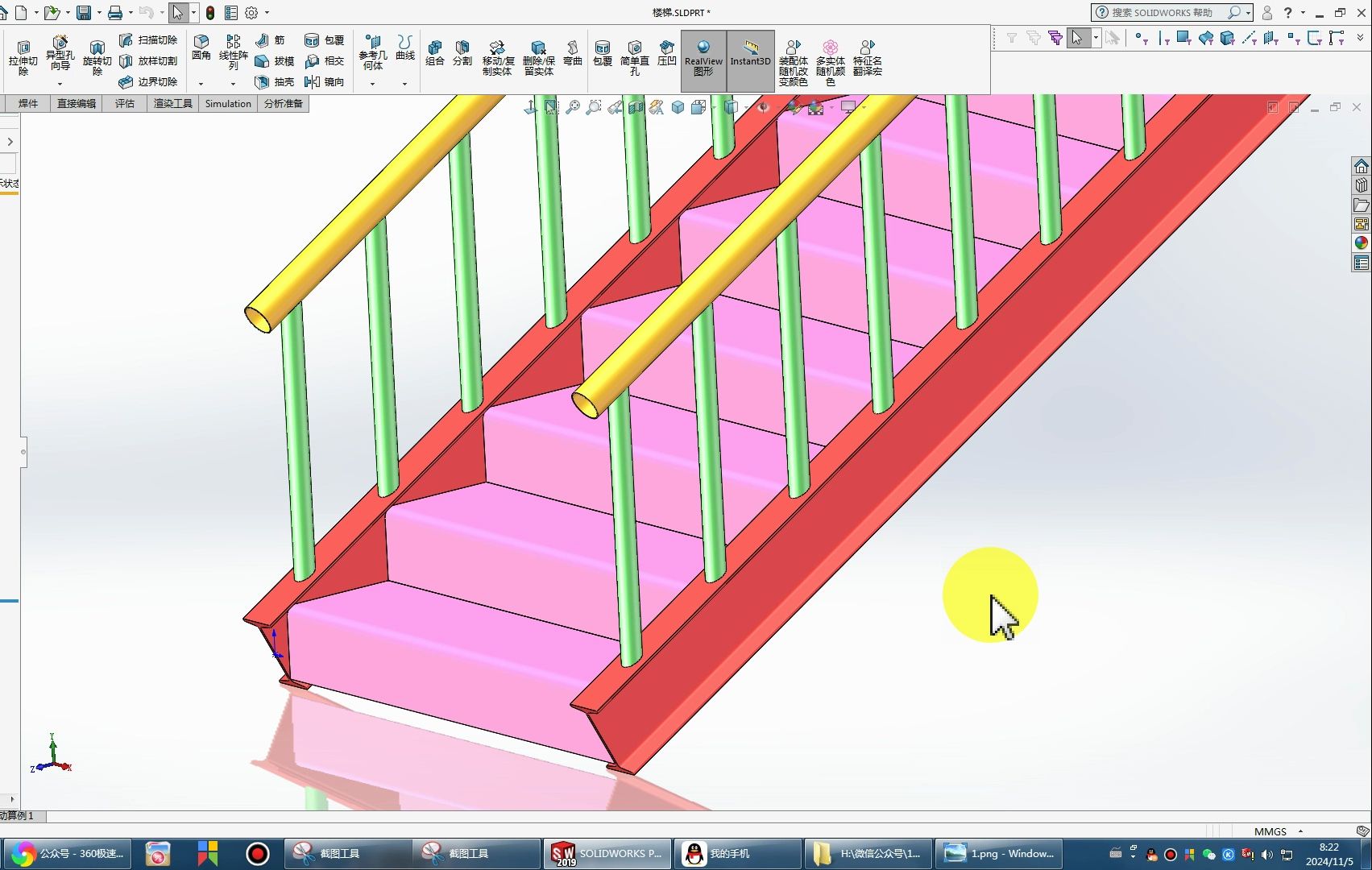Switch to the 直接编辑 tab
This screenshot has width=1372, height=870.
pos(77,103)
